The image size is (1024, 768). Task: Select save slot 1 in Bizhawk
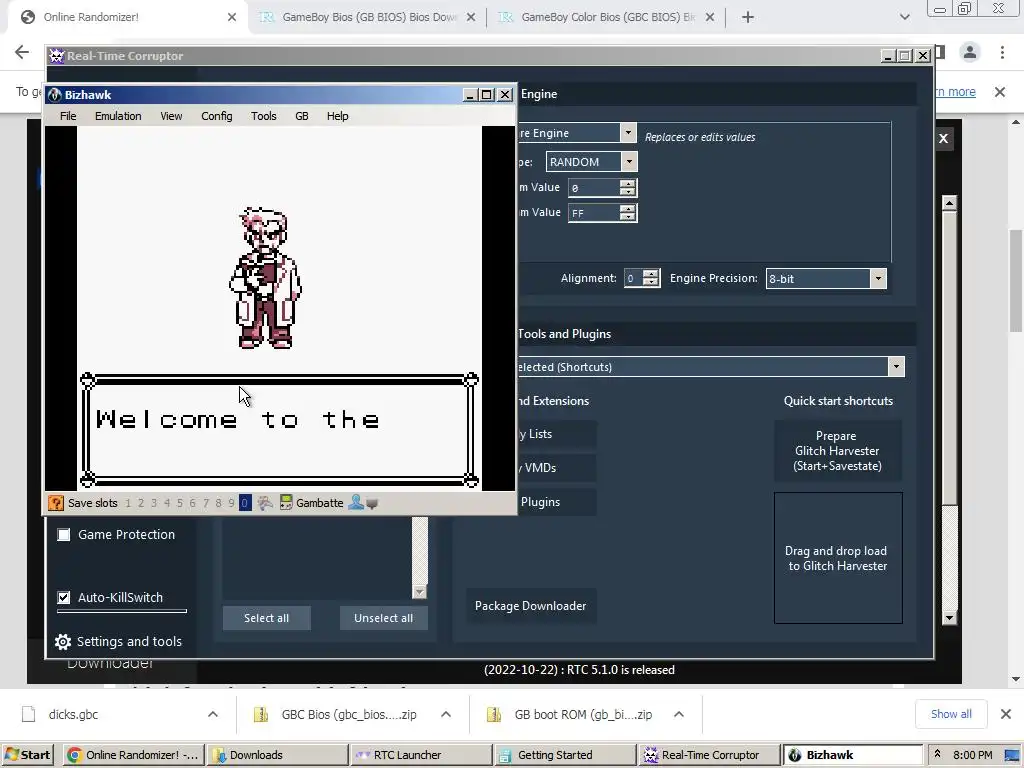[128, 503]
